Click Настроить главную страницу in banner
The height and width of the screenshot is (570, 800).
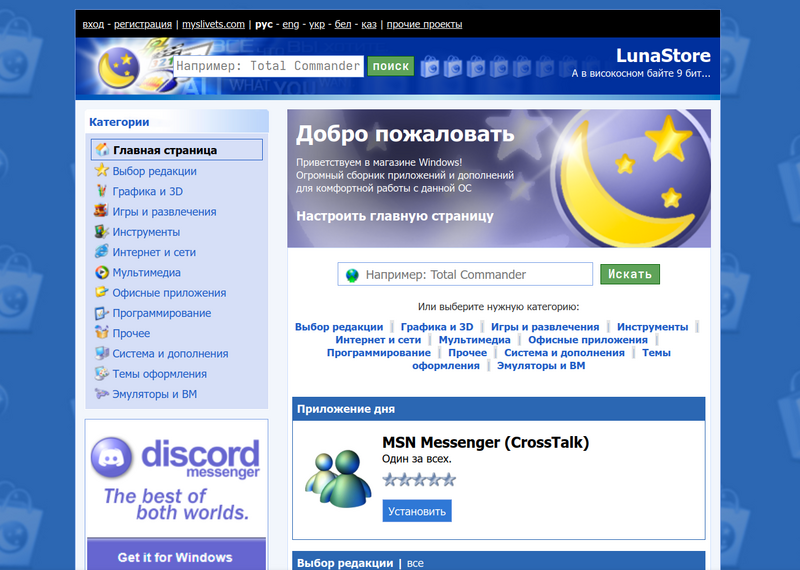[x=395, y=216]
